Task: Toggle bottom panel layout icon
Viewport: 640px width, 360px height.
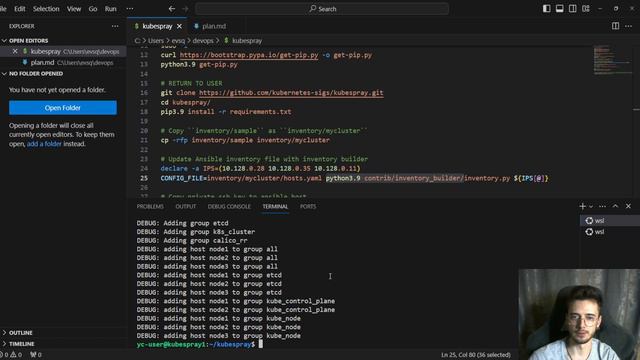Action: (560, 9)
